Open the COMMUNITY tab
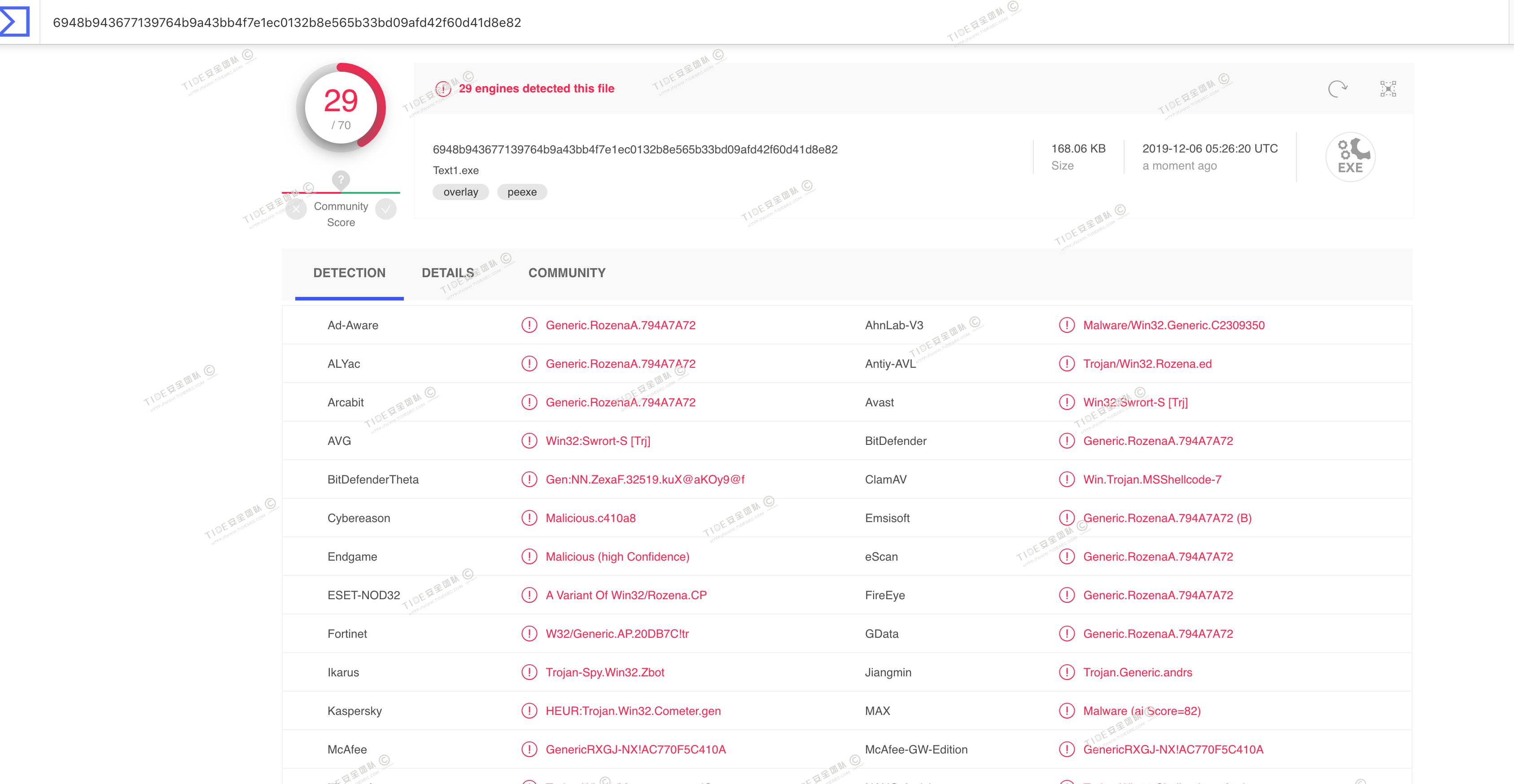 [566, 273]
